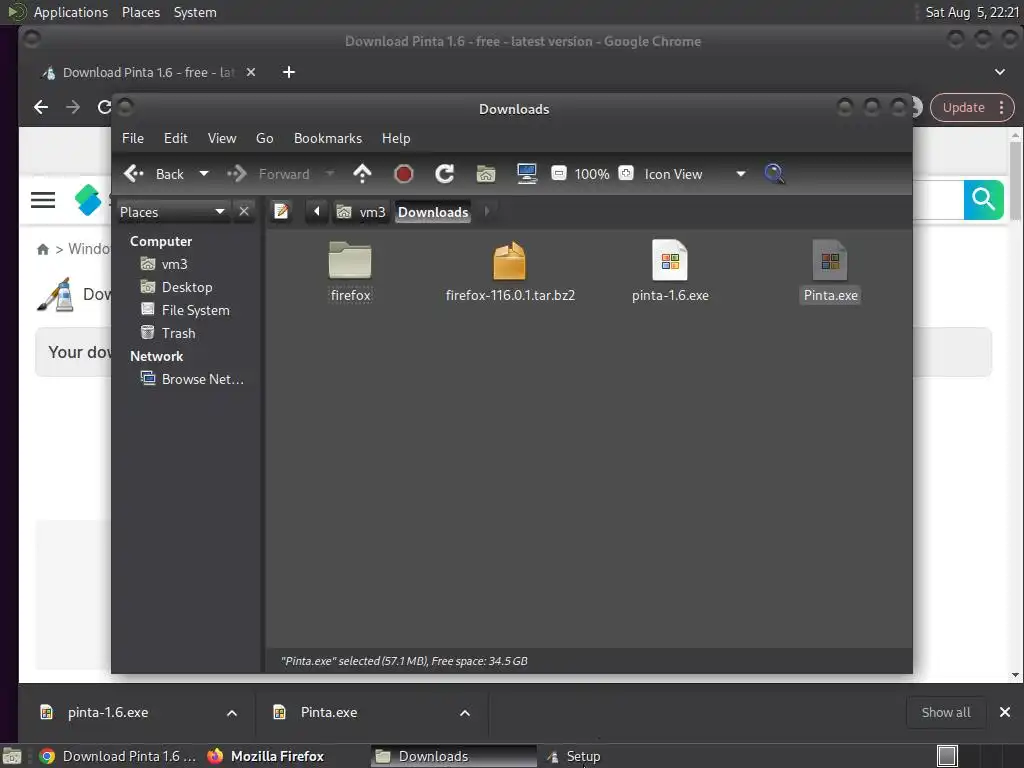1024x768 pixels.
Task: Close Chrome's downloads bar
Action: (x=1005, y=712)
